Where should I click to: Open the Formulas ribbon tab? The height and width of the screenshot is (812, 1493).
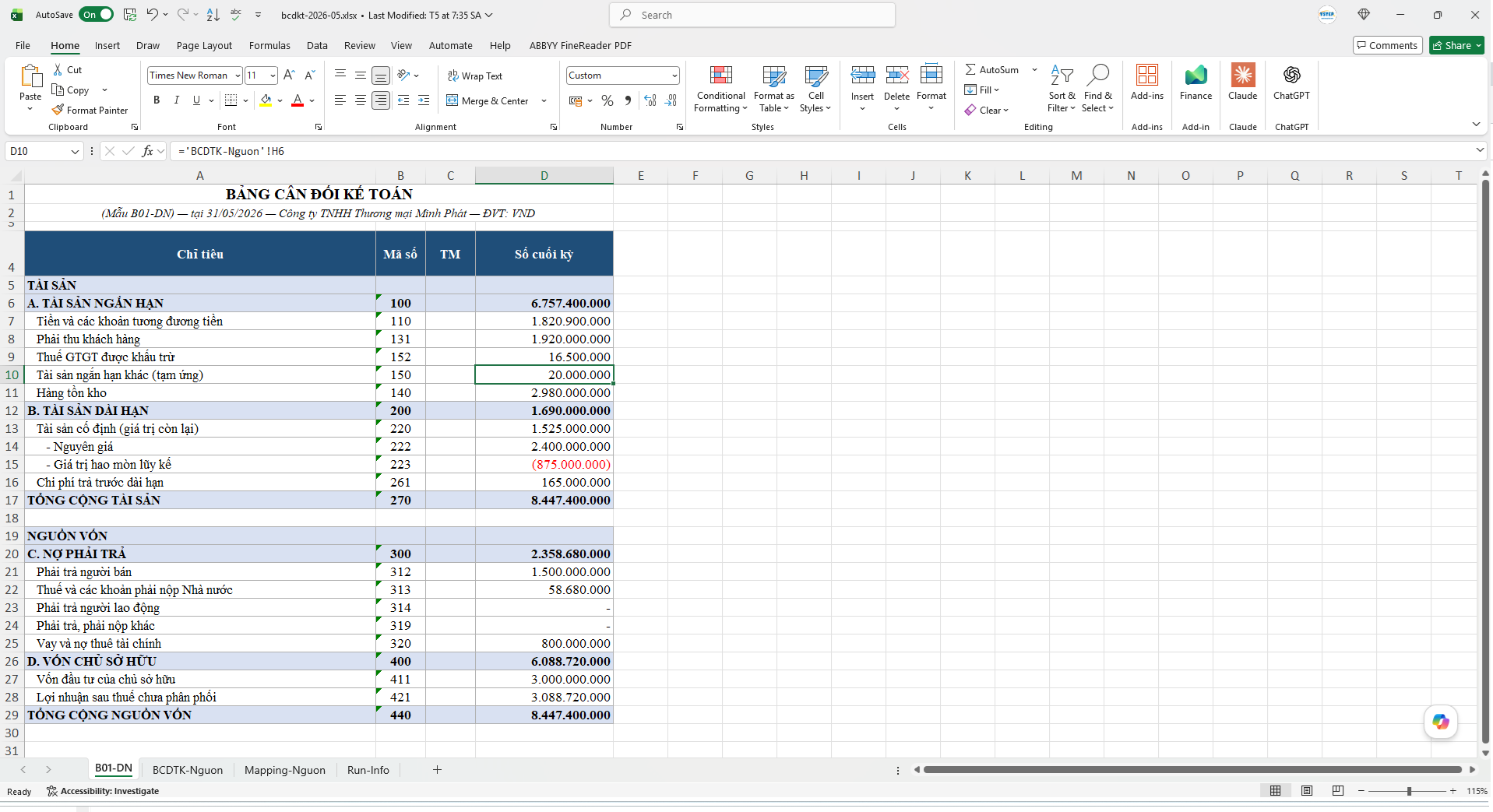point(269,45)
